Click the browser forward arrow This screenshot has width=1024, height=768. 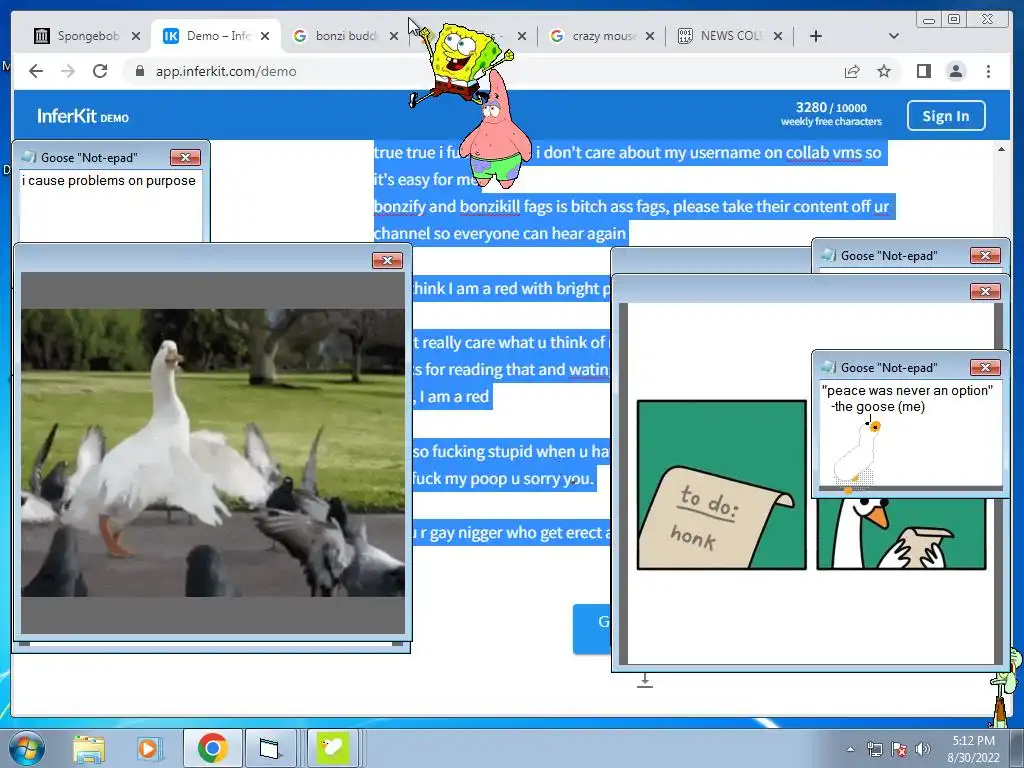tap(68, 71)
